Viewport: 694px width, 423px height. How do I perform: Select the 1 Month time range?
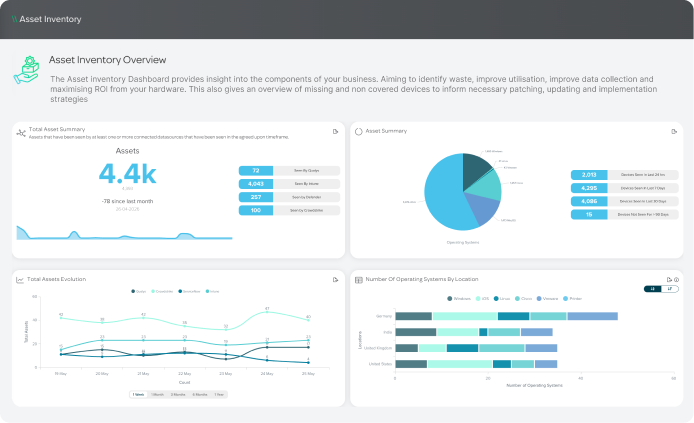(157, 394)
